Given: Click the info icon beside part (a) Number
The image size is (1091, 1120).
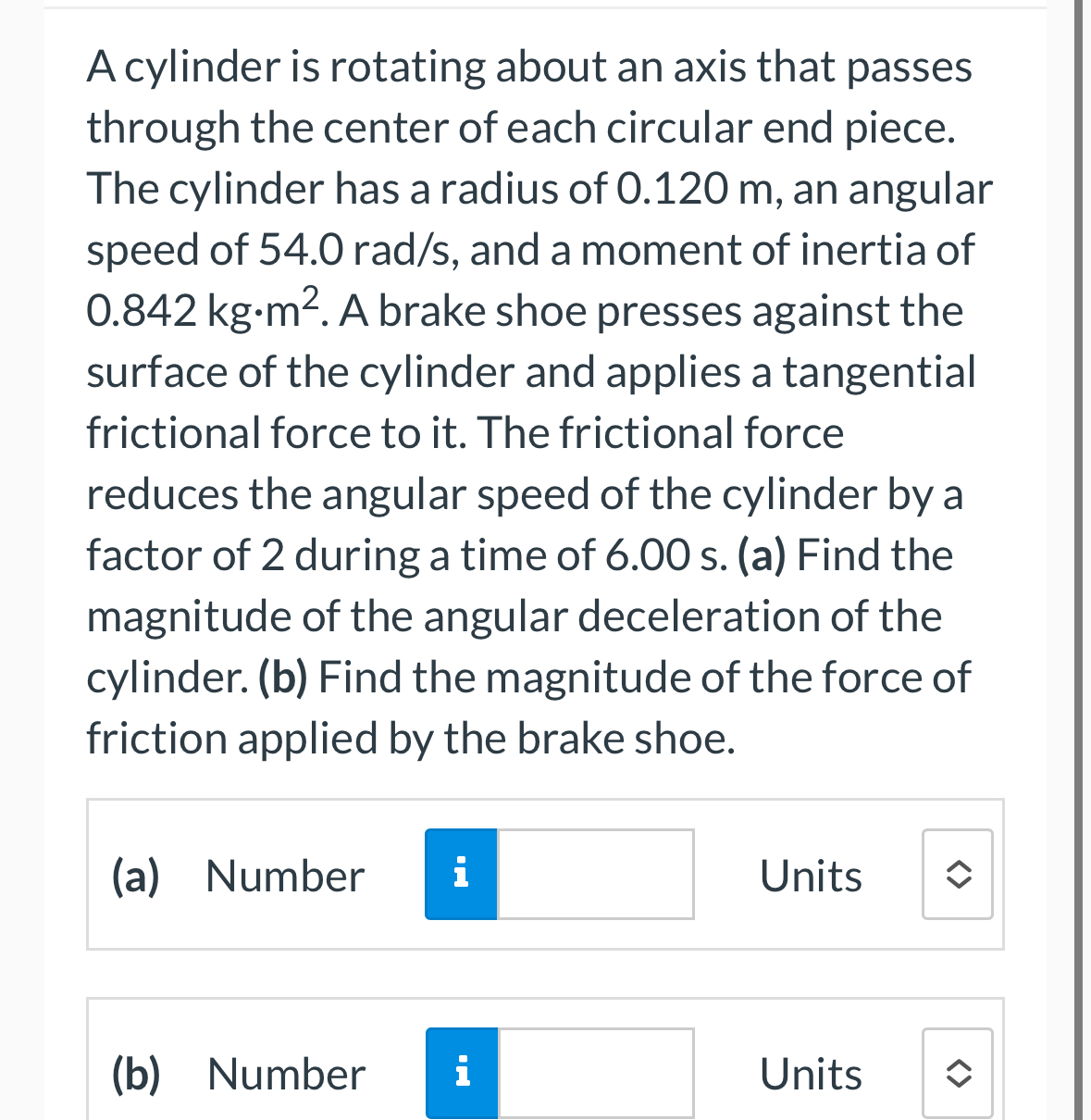Looking at the screenshot, I should [x=461, y=874].
